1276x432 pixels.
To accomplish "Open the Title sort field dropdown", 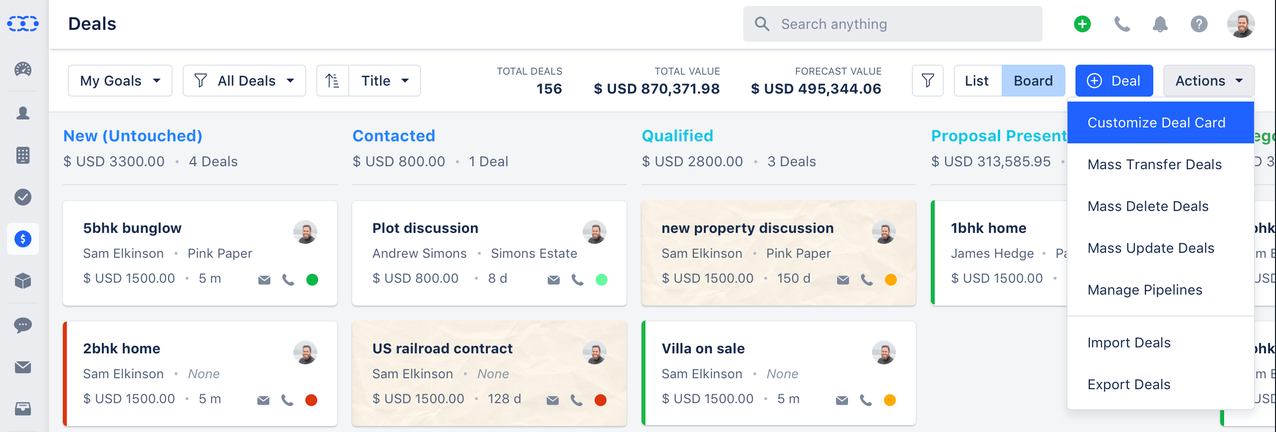I will point(385,81).
